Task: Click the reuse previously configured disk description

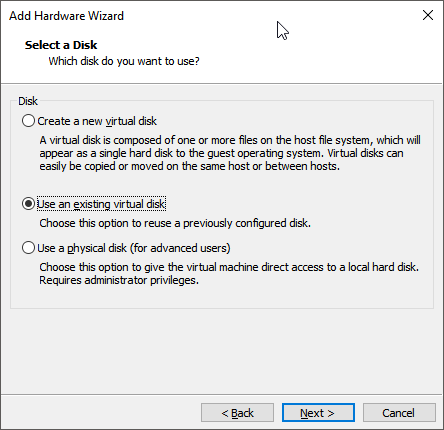Action: coord(175,223)
